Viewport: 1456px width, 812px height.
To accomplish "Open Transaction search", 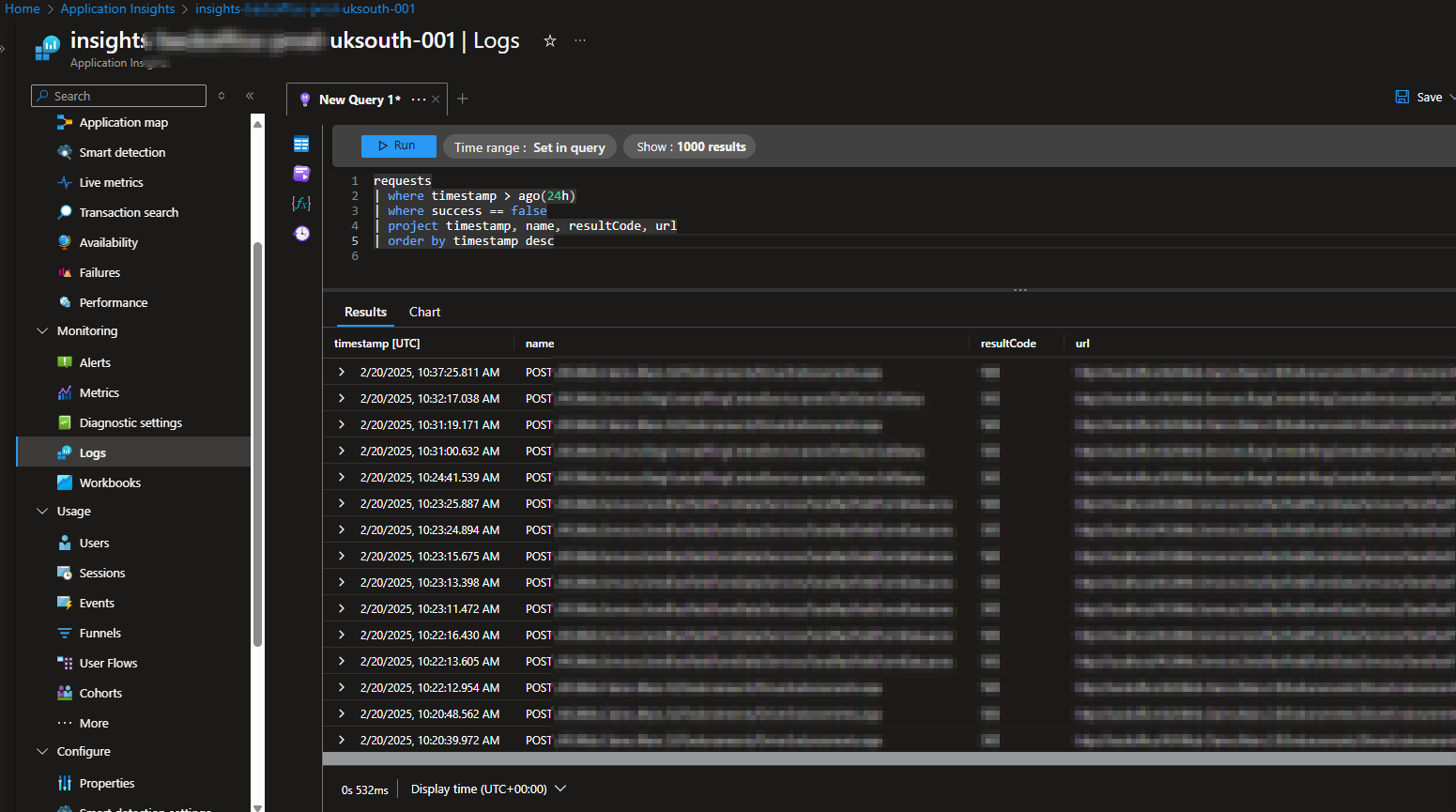I will (129, 212).
